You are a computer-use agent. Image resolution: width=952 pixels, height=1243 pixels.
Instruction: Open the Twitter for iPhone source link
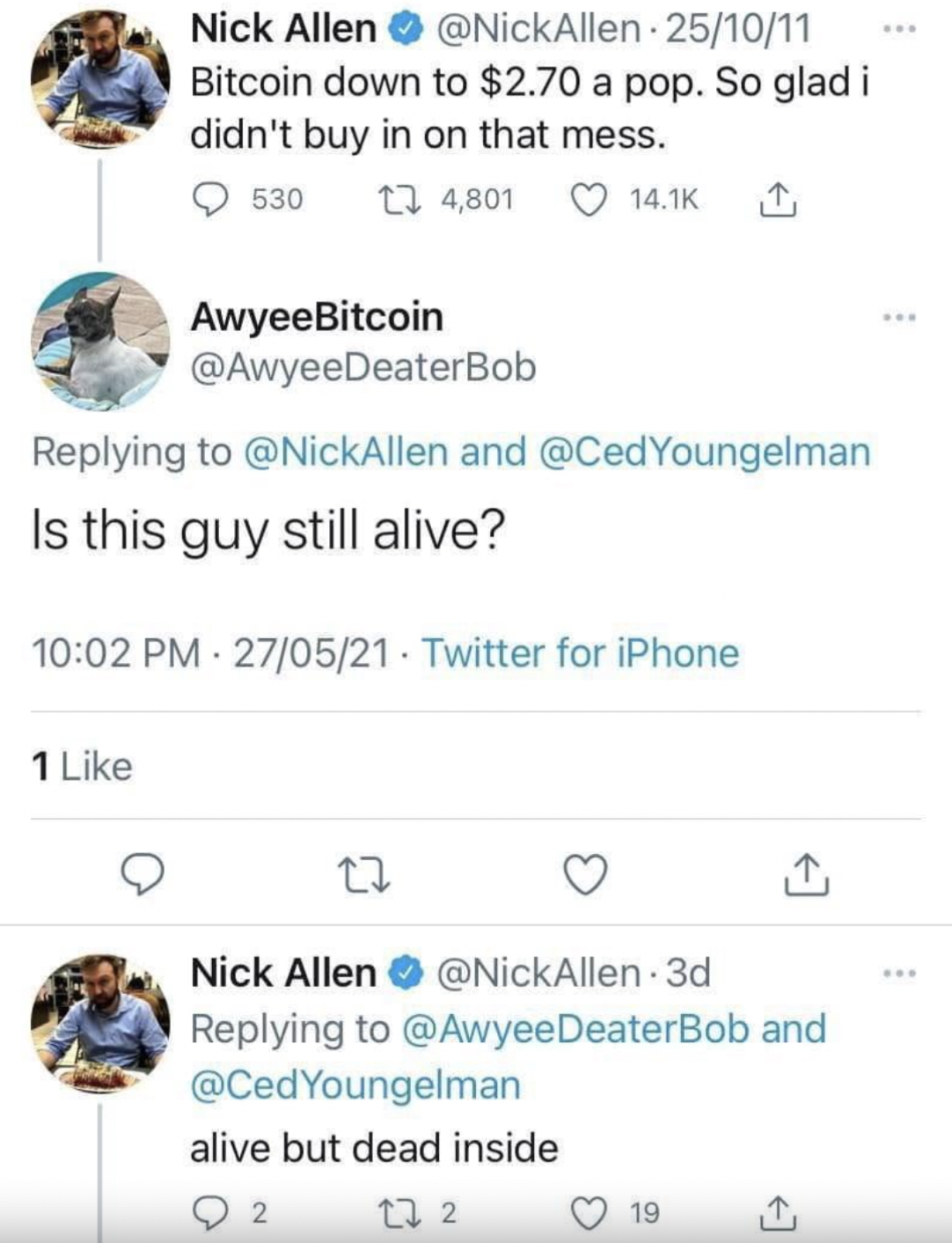pyautogui.click(x=580, y=653)
